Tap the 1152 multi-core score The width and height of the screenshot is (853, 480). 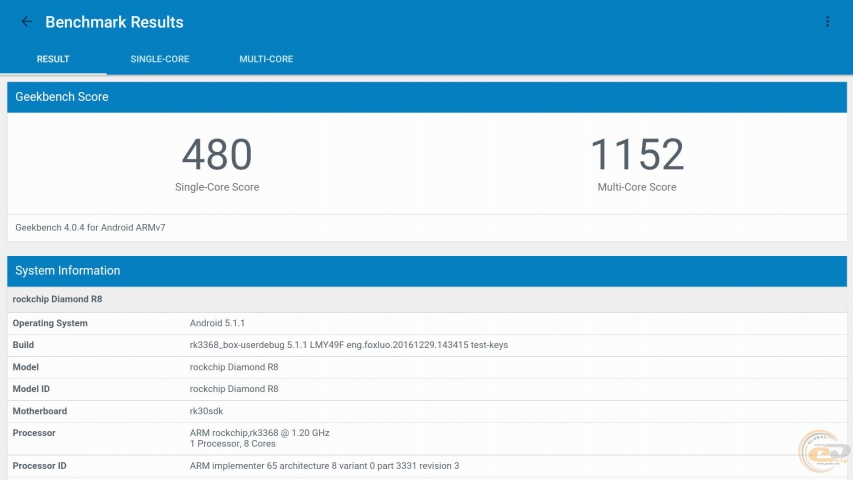[x=636, y=155]
